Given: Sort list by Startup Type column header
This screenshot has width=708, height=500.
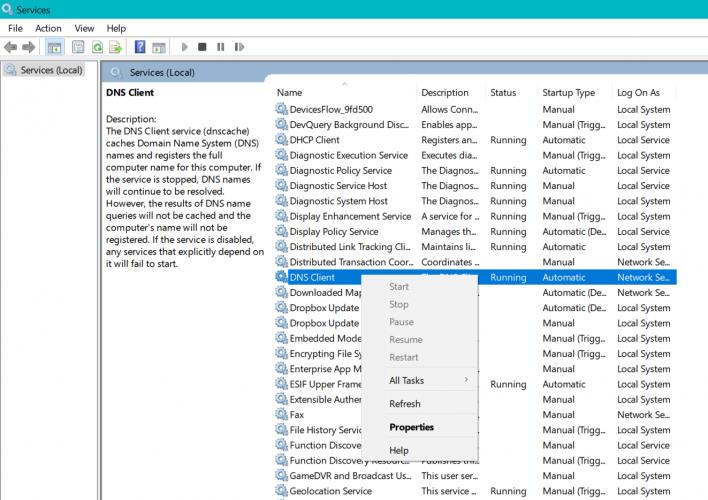Looking at the screenshot, I should [568, 93].
